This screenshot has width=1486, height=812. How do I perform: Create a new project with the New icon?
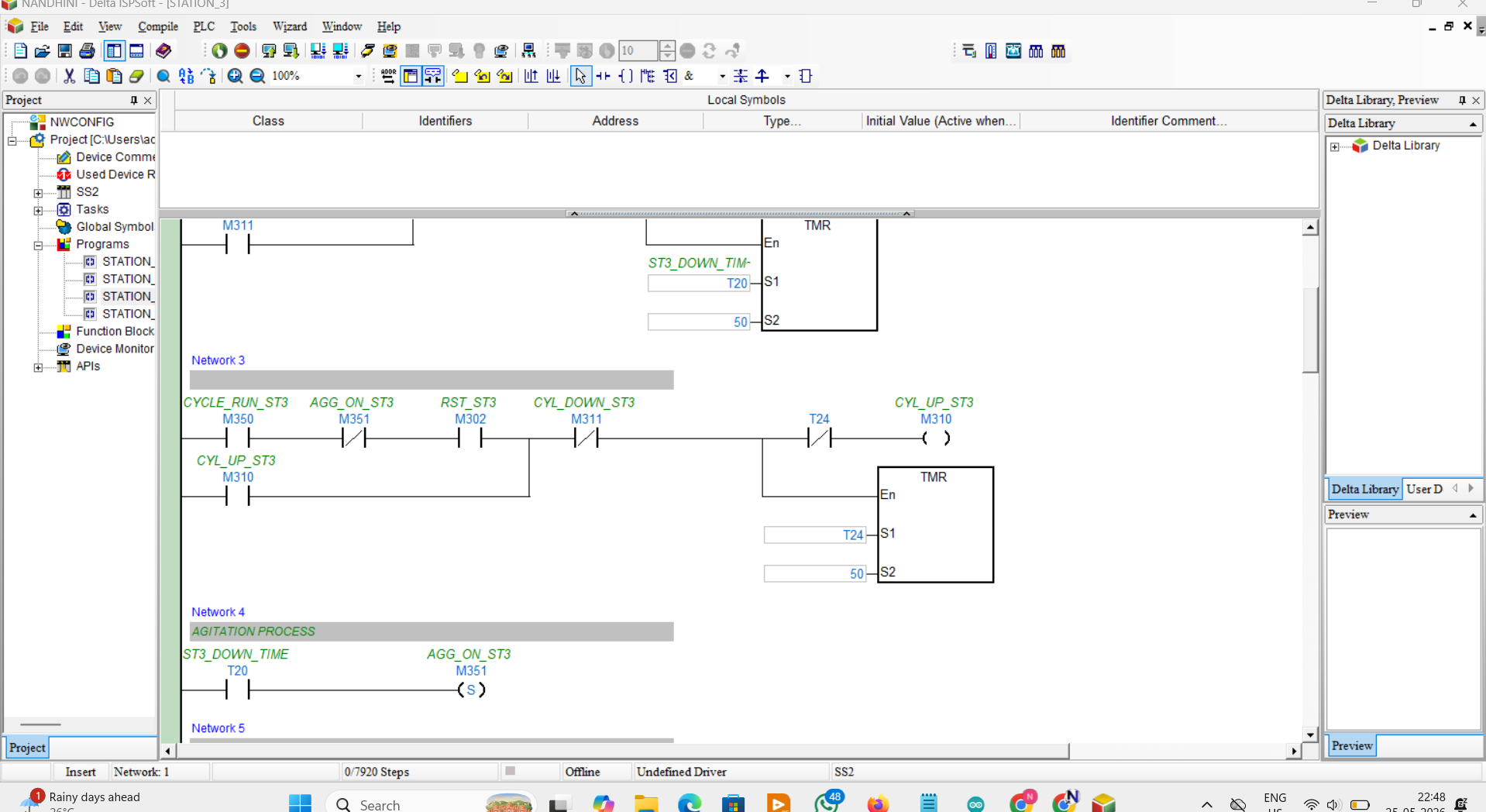coord(20,51)
